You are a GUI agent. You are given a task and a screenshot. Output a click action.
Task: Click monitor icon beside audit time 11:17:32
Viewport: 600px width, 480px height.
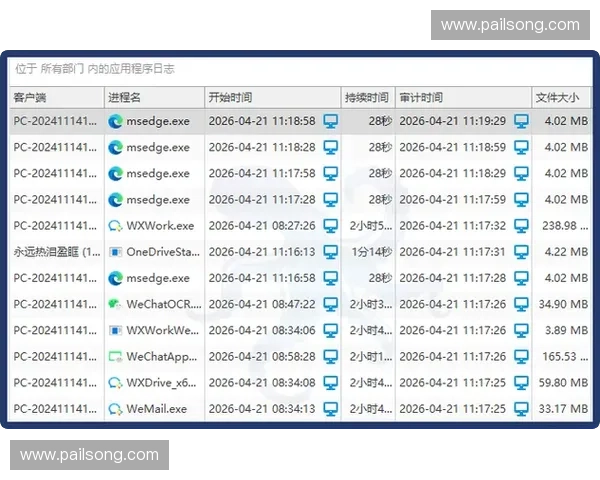pos(521,226)
